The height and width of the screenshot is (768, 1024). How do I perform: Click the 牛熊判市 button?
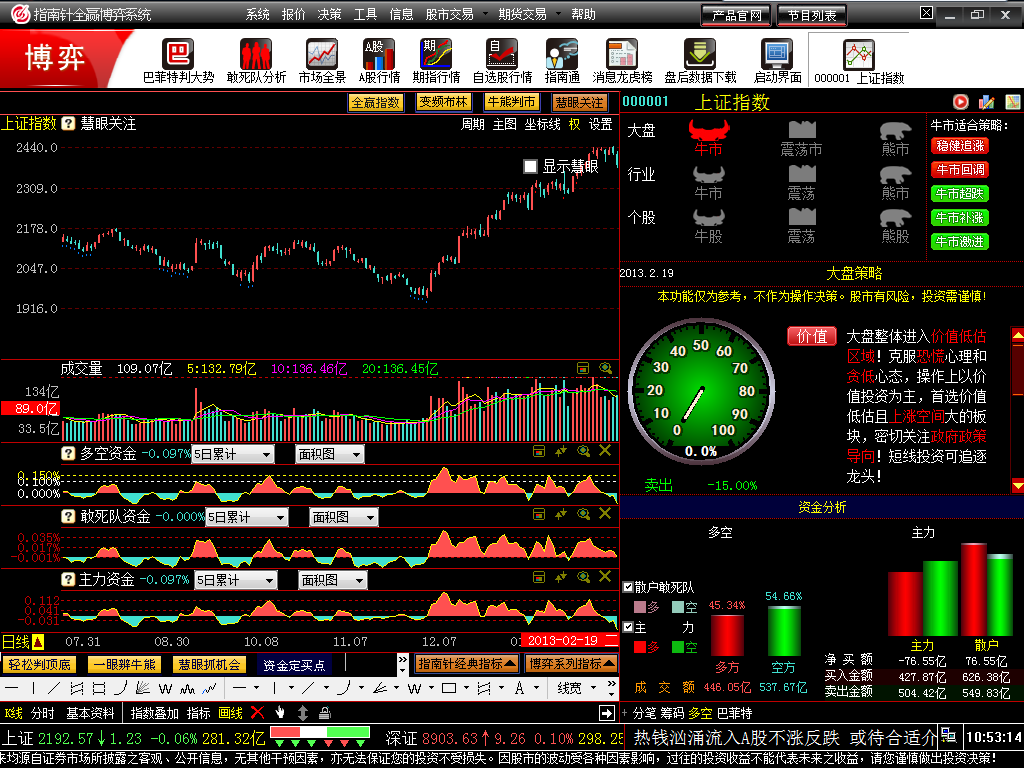[x=511, y=102]
